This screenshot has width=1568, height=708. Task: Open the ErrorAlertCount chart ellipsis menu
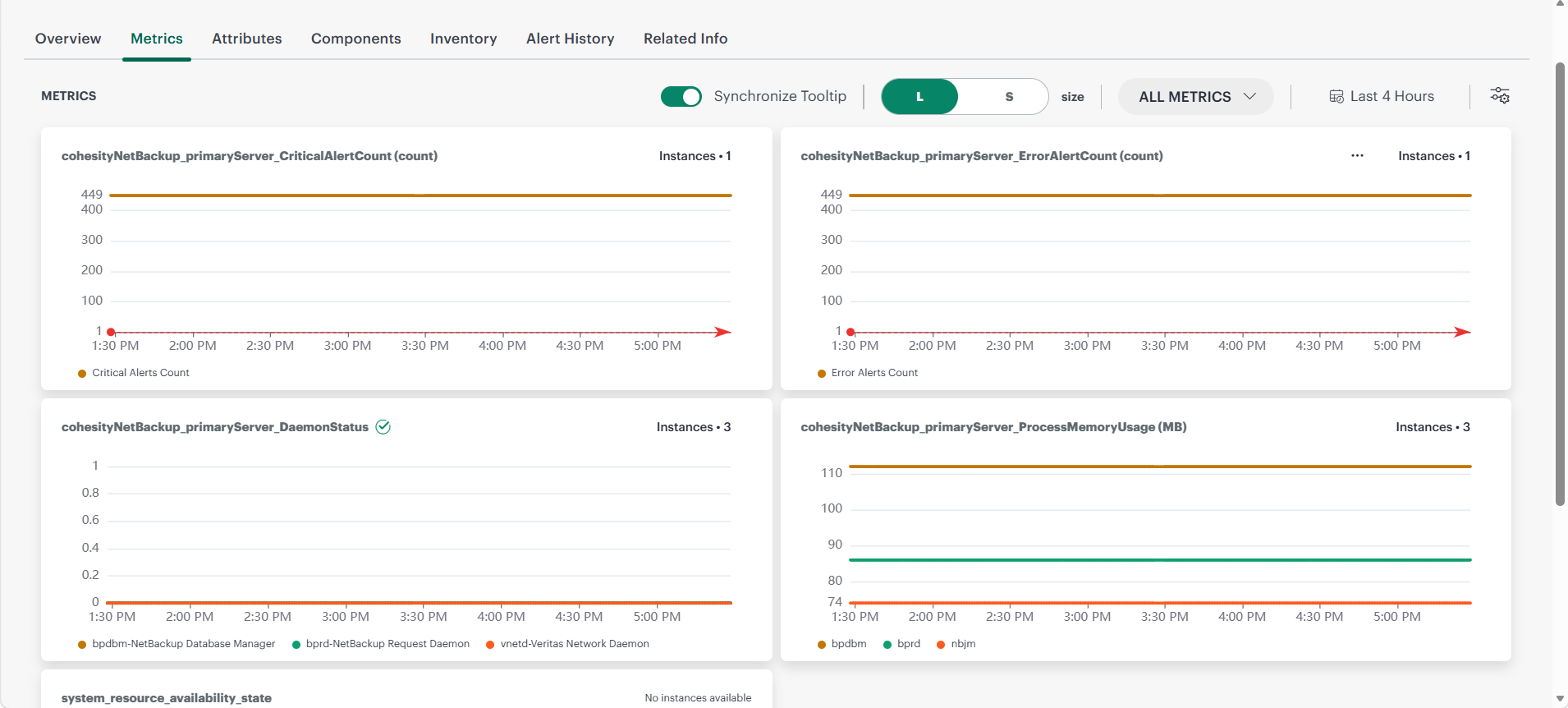(1357, 156)
